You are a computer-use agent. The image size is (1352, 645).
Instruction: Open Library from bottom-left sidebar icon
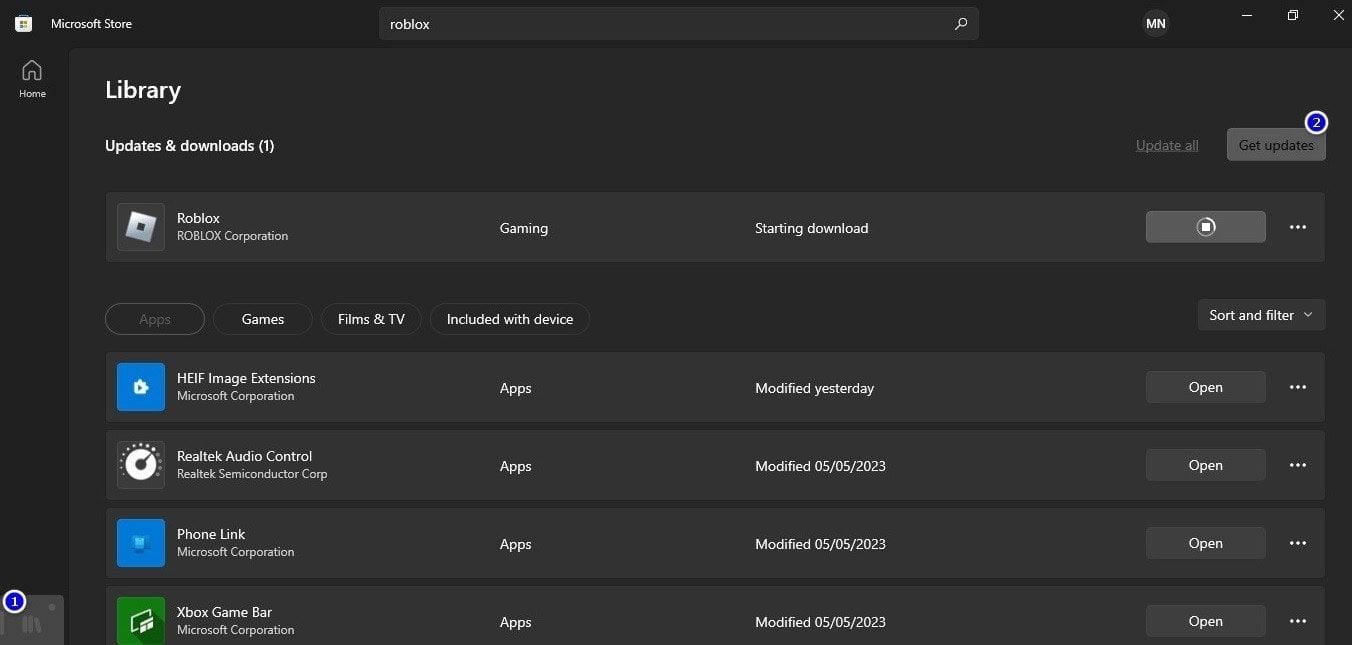33,621
